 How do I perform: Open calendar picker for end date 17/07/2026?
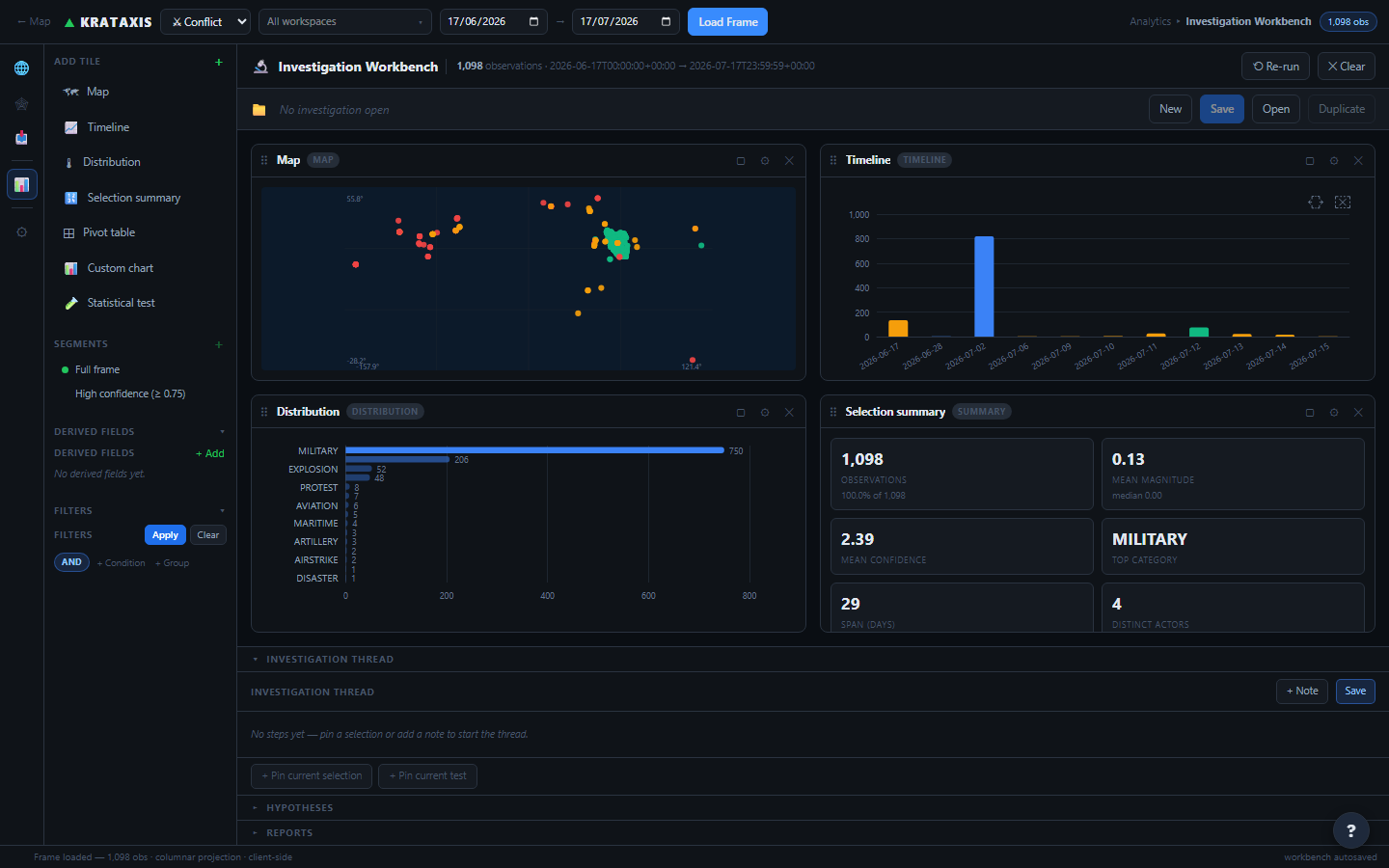pos(666,21)
